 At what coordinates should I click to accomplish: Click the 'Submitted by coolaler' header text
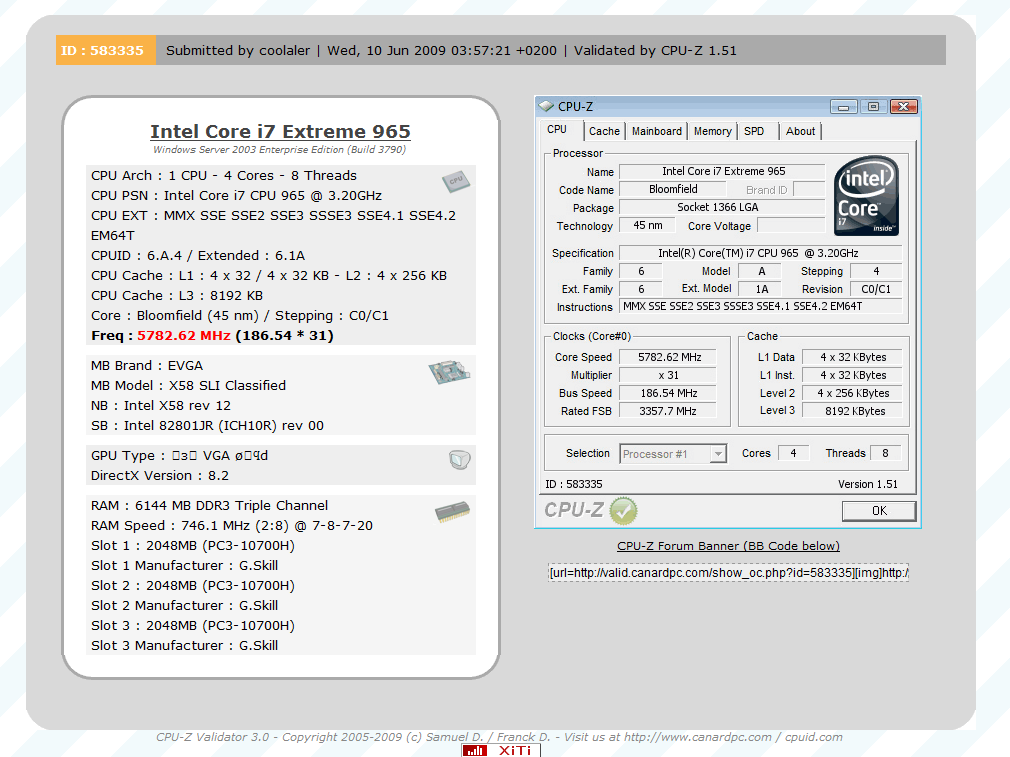coord(238,50)
